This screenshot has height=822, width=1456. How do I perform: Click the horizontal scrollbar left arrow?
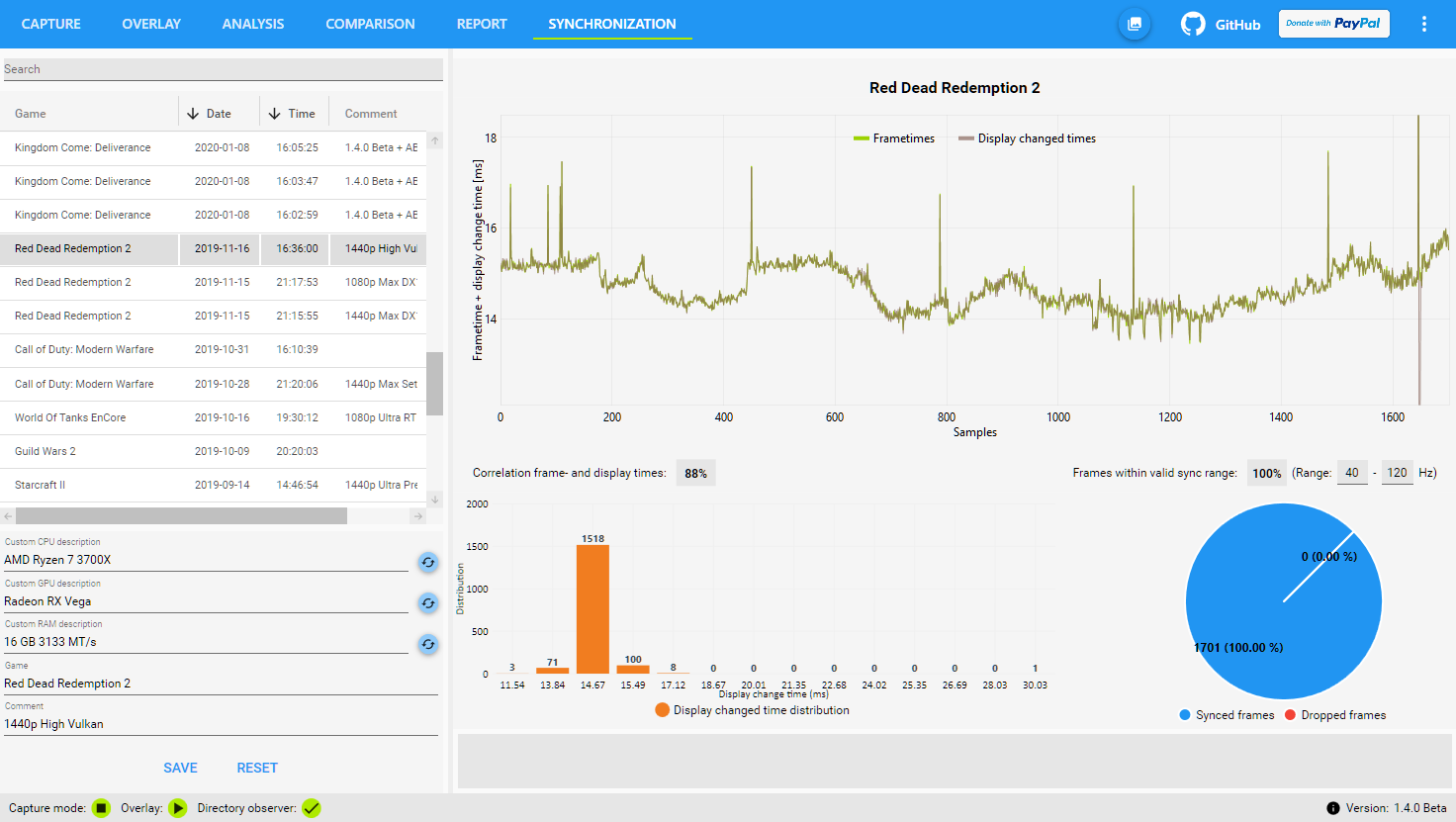[8, 516]
